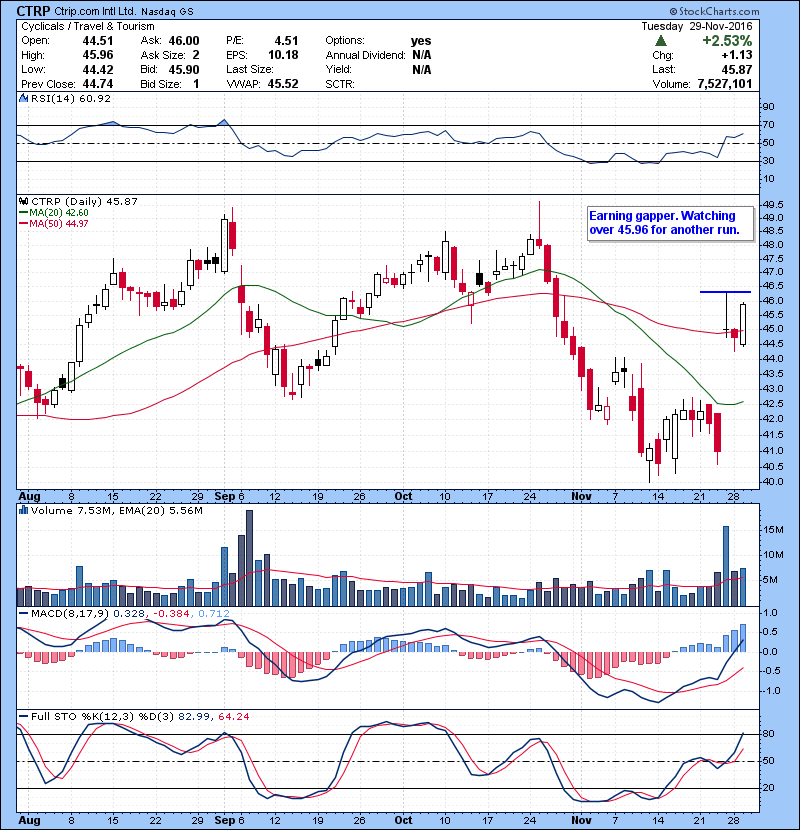Click the High value '45.96'

coord(98,55)
